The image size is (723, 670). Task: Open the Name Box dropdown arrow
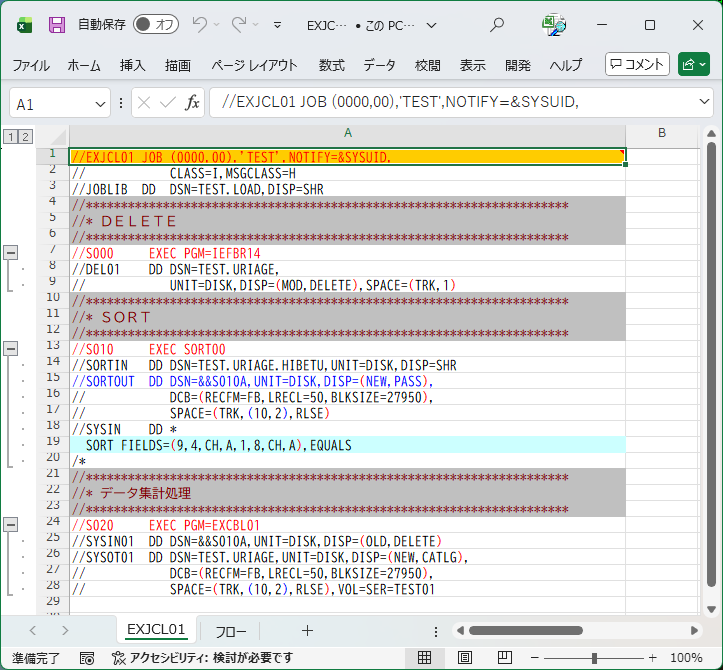coord(101,104)
